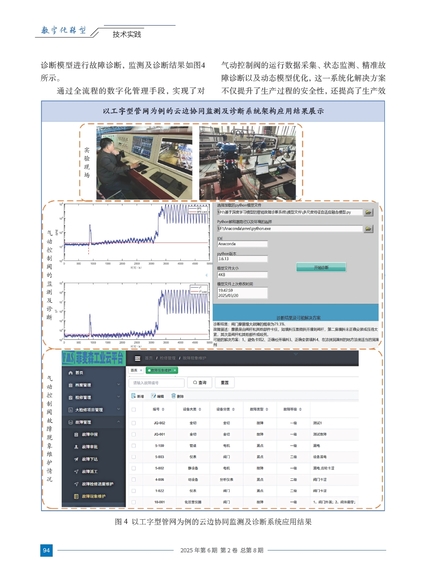Check the row checkbox for JG-002
The width and height of the screenshot is (427, 579).
click(134, 423)
